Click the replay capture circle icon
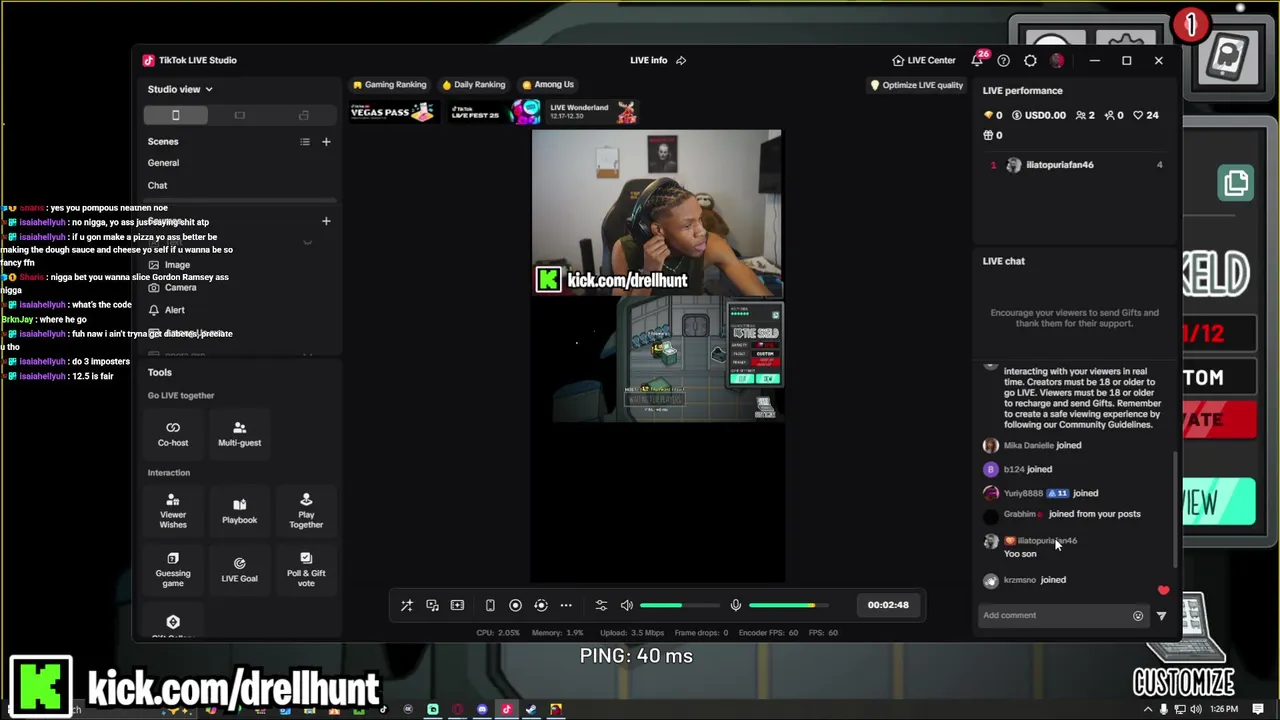1280x720 pixels. [541, 605]
